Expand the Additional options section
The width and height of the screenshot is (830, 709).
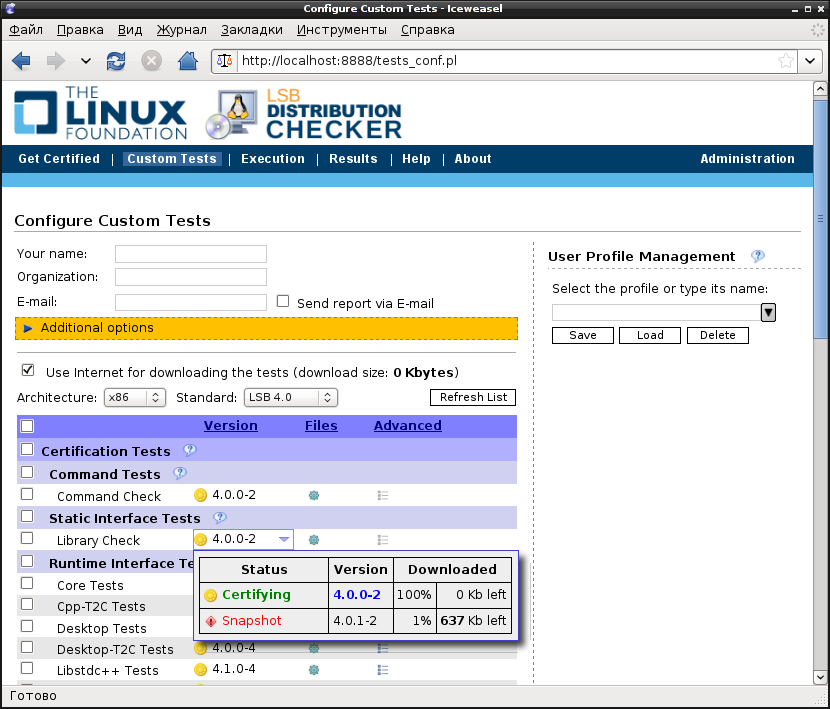(266, 328)
